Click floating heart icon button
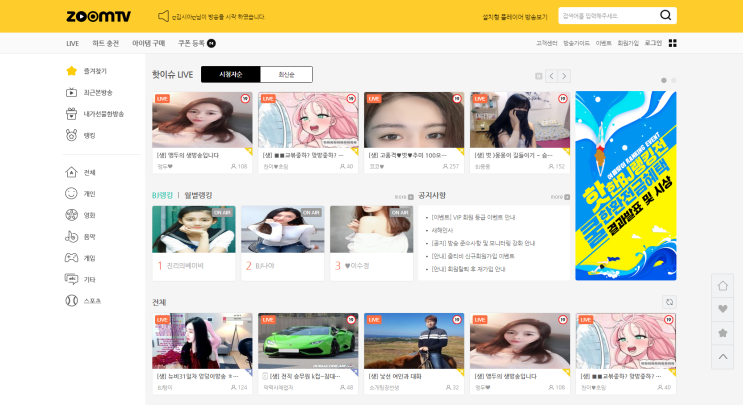Screen dimensions: 743x405 (723, 309)
